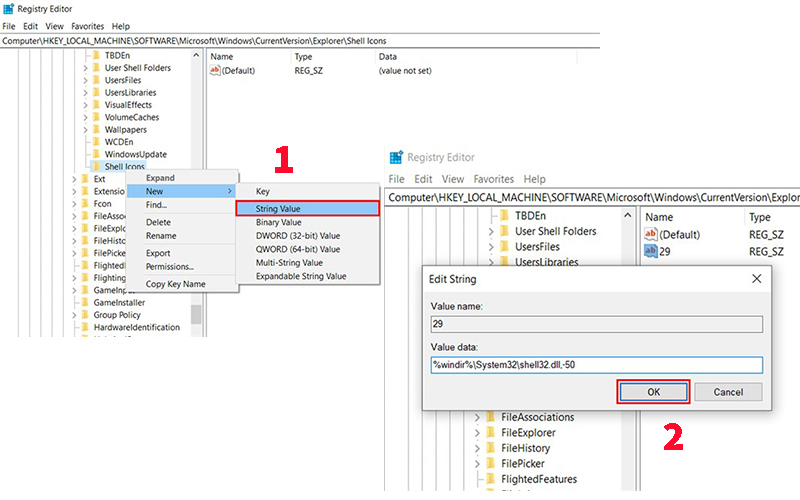This screenshot has width=800, height=500.
Task: Open Help menu in right Registry Editor
Action: pyautogui.click(x=534, y=179)
